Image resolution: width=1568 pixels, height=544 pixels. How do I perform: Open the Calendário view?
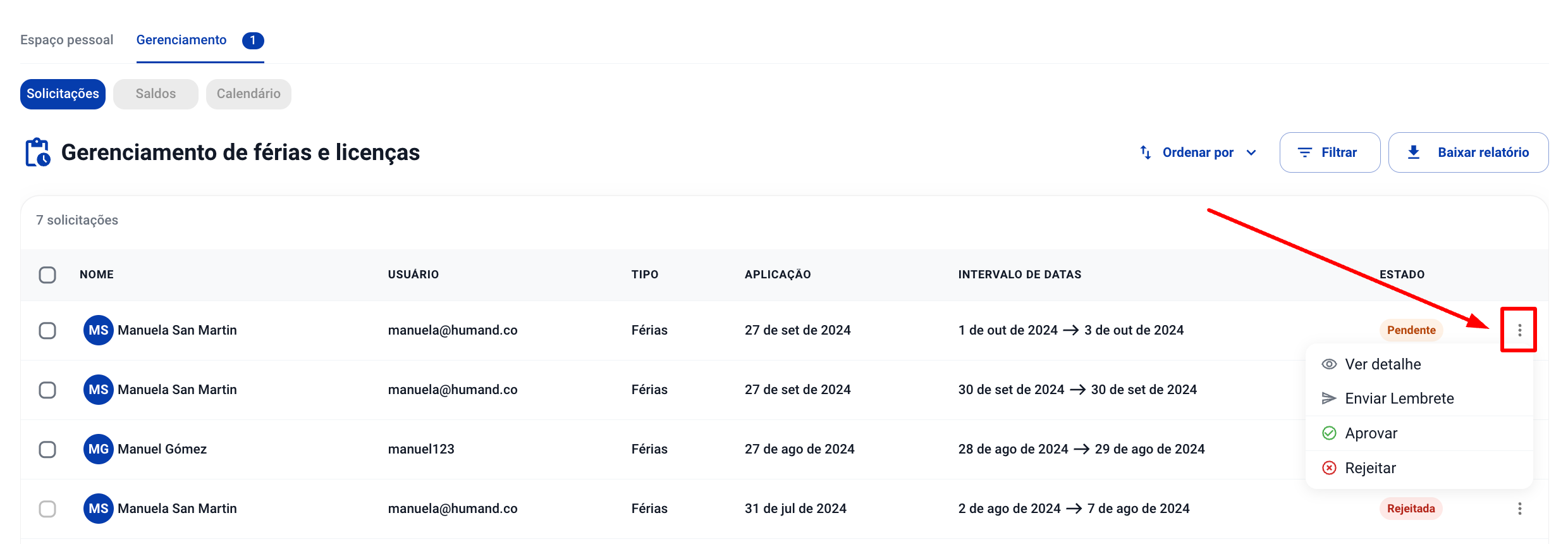click(248, 94)
